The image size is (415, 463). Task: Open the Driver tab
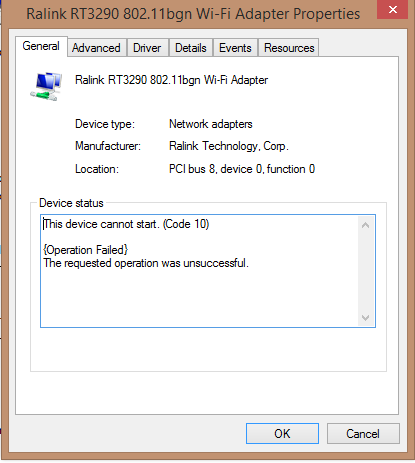(x=147, y=48)
